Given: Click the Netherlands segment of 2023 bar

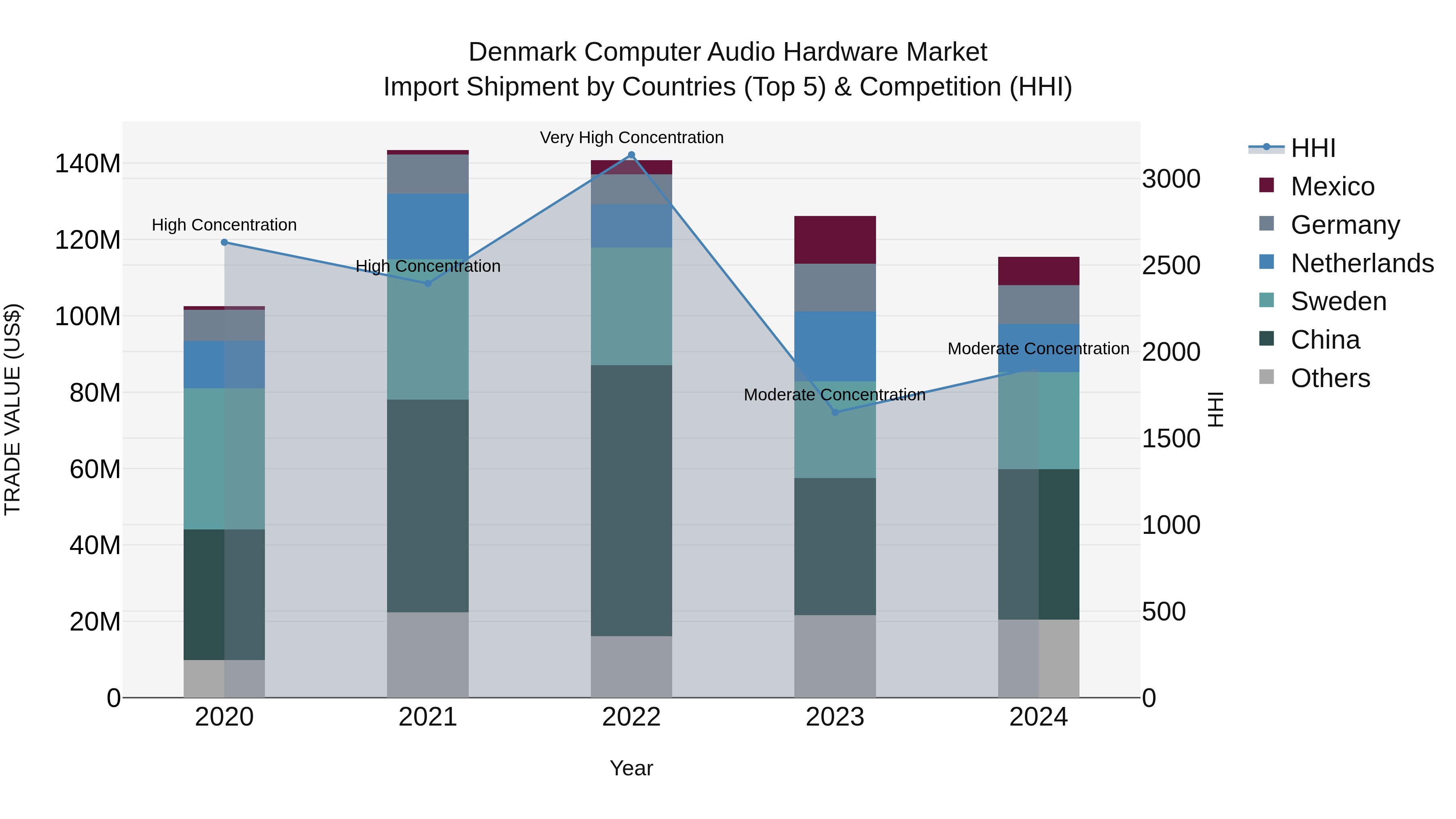Looking at the screenshot, I should [836, 347].
